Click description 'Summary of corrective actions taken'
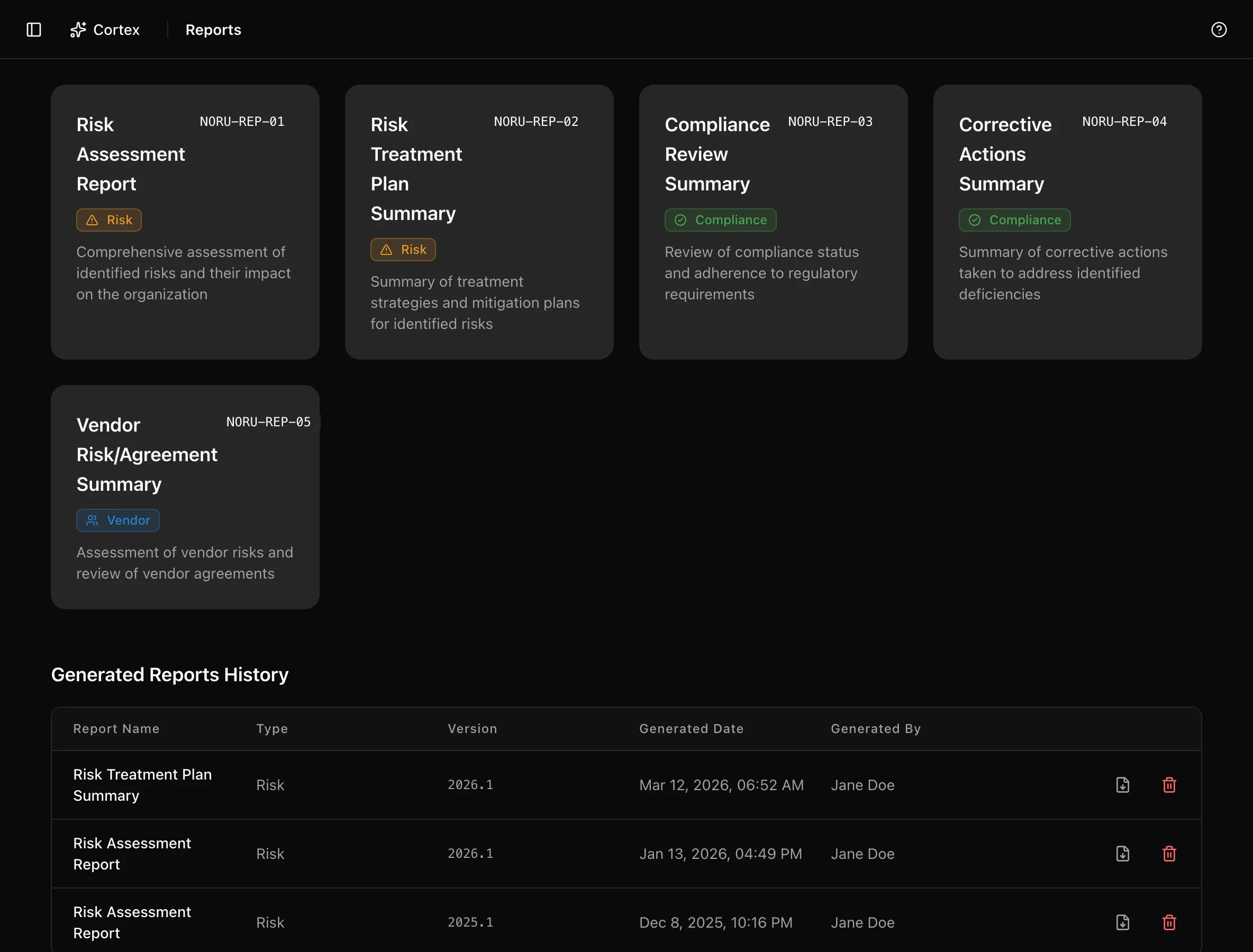This screenshot has height=952, width=1253. click(1063, 273)
